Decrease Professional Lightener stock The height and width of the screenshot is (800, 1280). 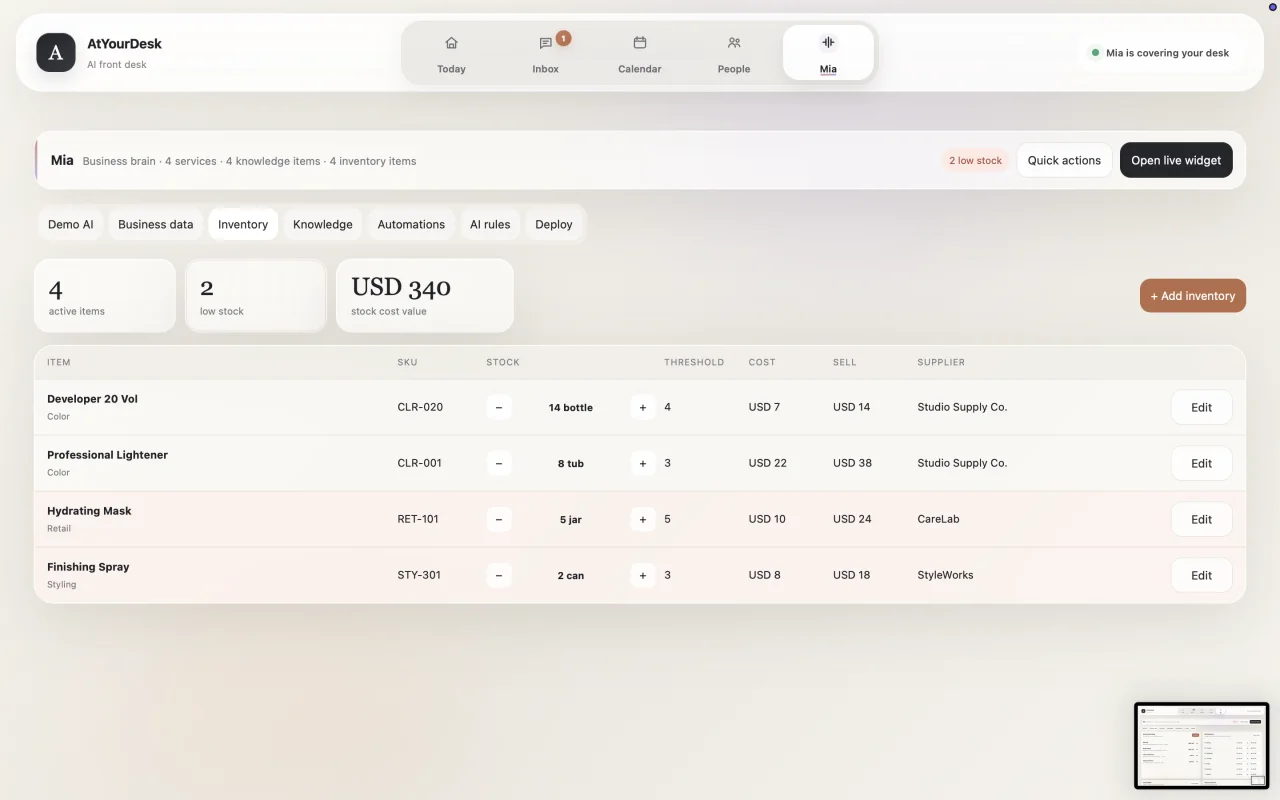pyautogui.click(x=498, y=463)
